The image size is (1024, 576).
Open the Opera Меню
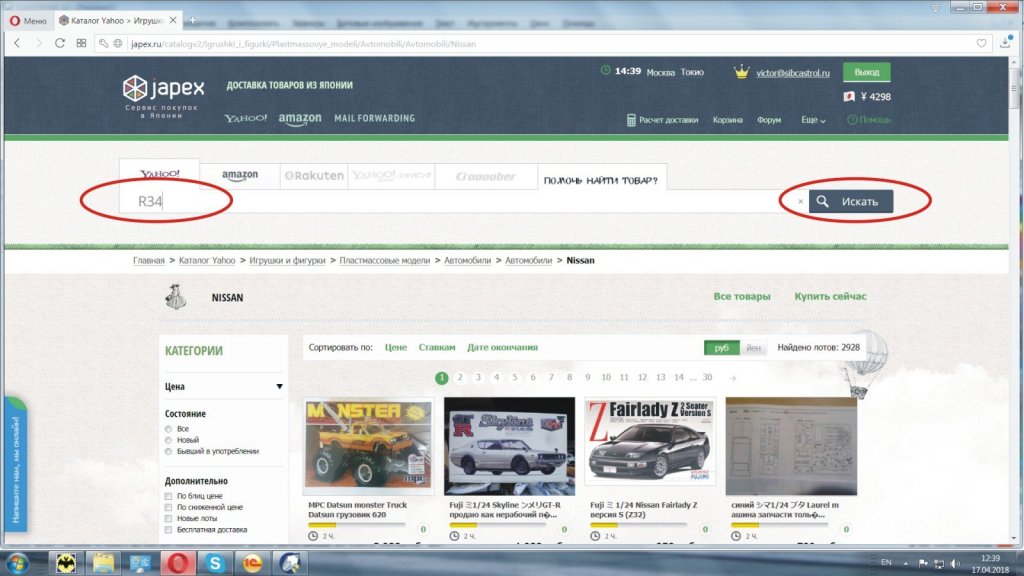(x=26, y=19)
